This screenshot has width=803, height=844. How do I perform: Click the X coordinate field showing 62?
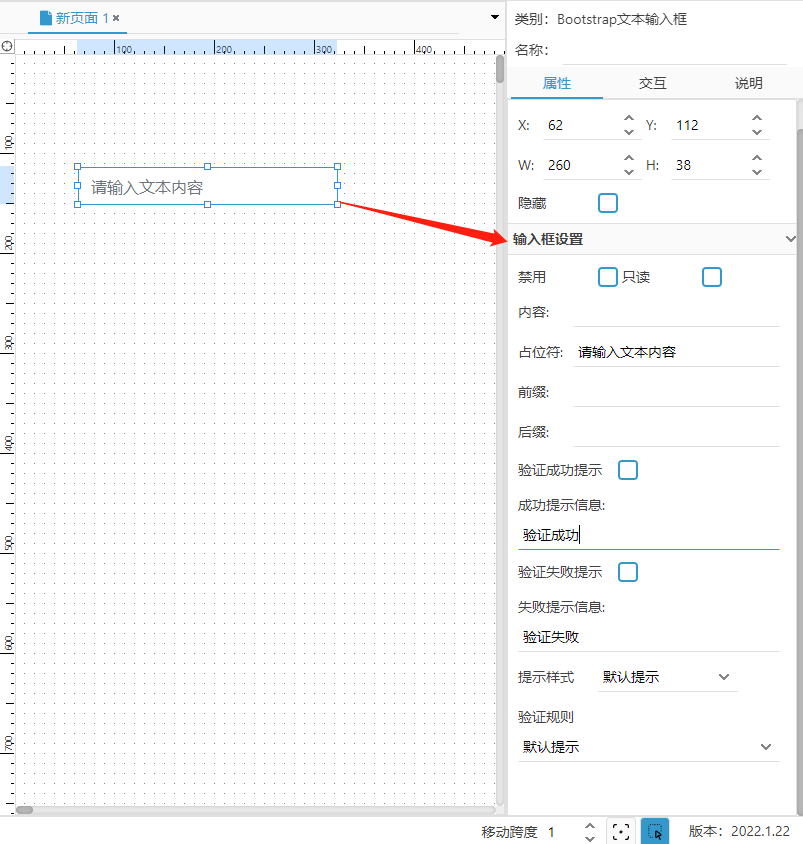pyautogui.click(x=582, y=125)
